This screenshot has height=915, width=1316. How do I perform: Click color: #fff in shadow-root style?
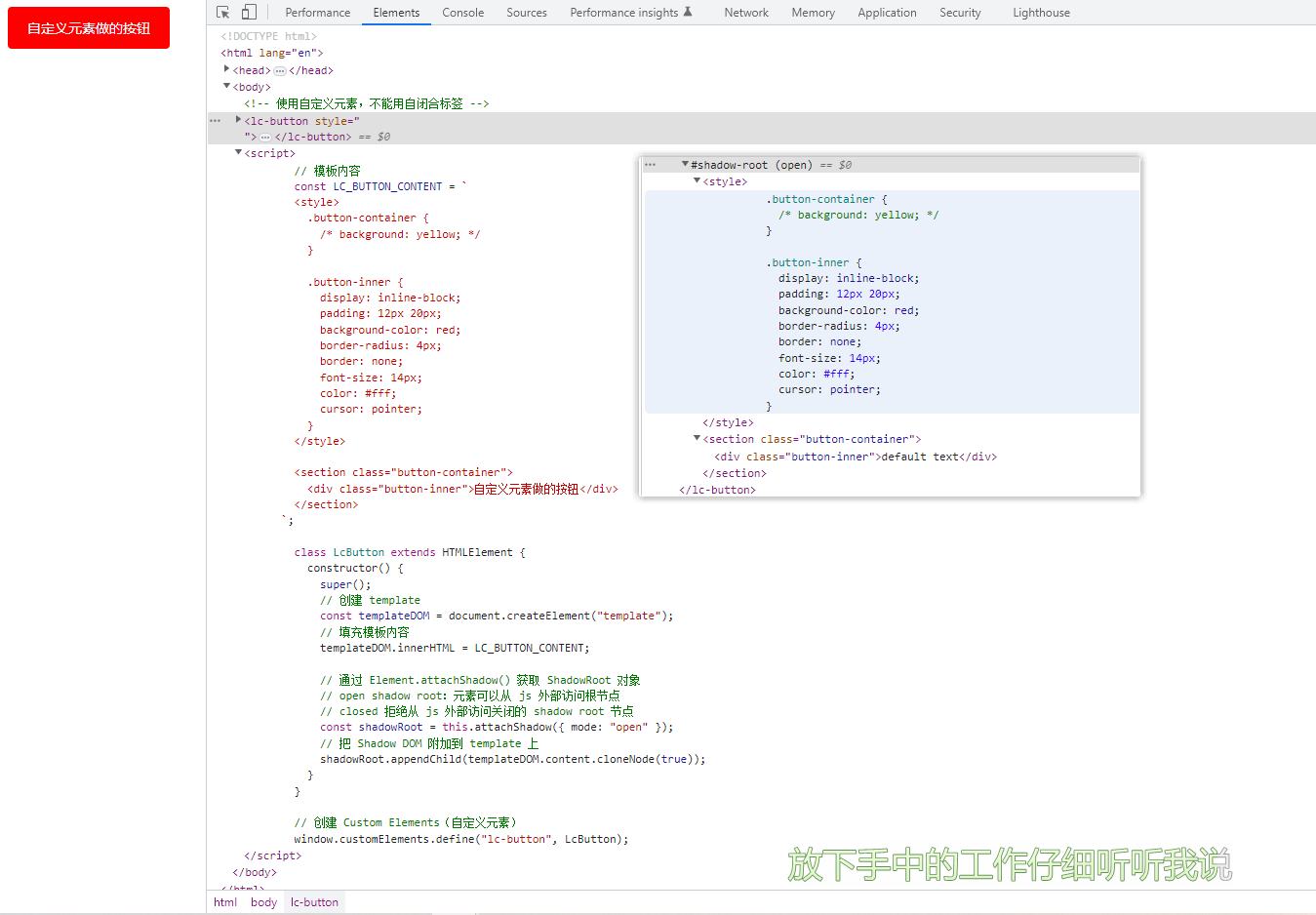817,375
